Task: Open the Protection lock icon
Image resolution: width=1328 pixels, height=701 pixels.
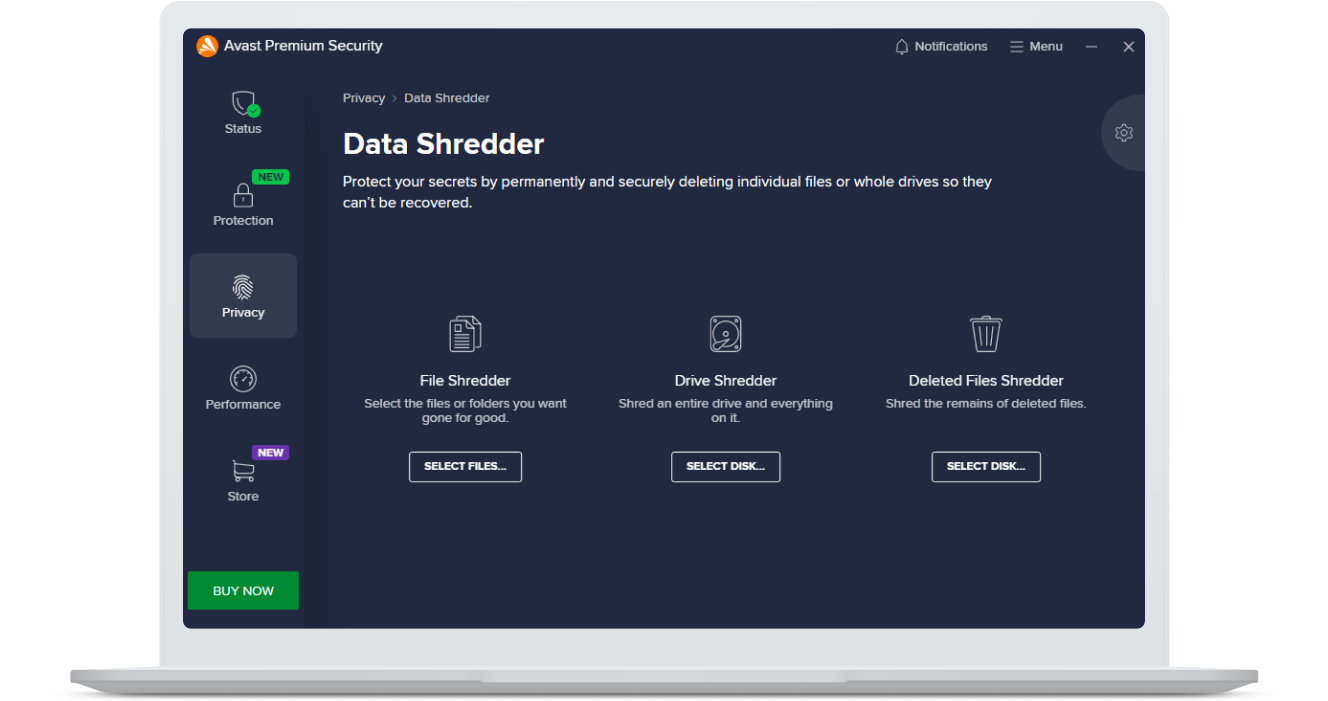Action: 243,195
